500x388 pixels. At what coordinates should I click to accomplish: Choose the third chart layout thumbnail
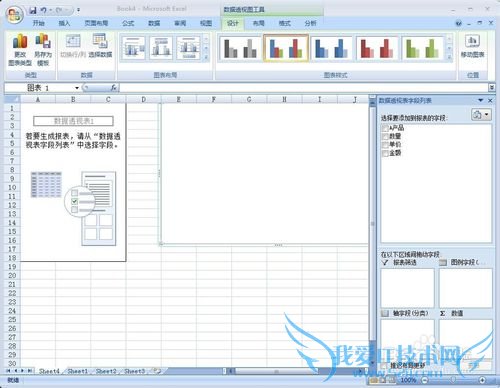(x=188, y=48)
